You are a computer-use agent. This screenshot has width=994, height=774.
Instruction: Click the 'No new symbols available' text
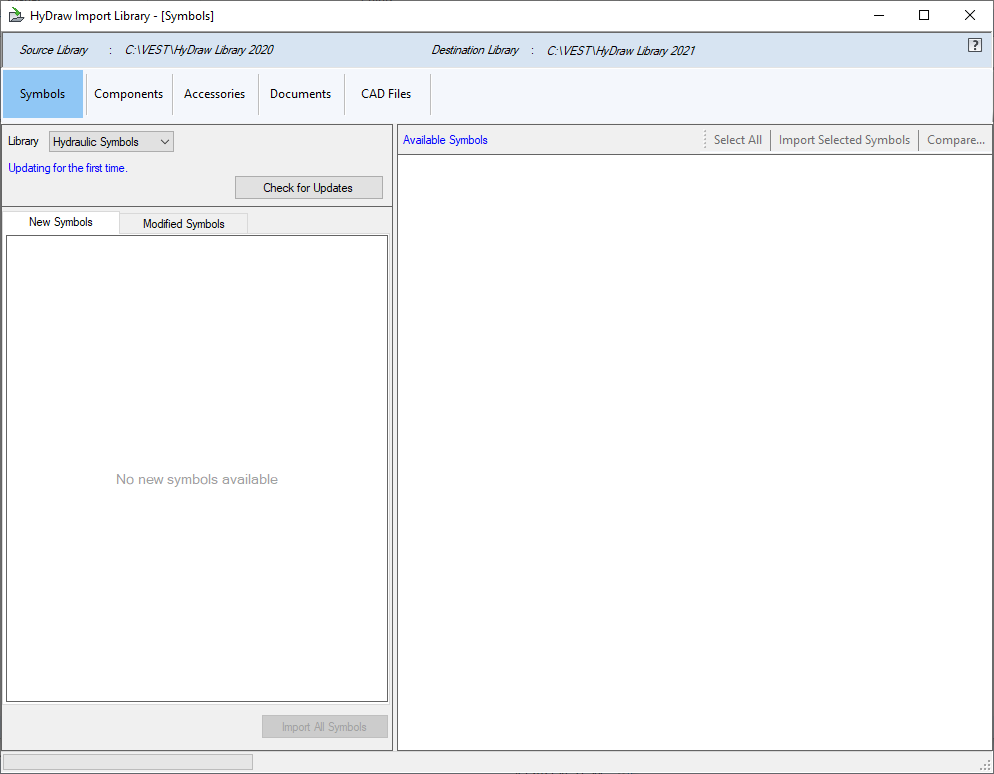[x=197, y=479]
